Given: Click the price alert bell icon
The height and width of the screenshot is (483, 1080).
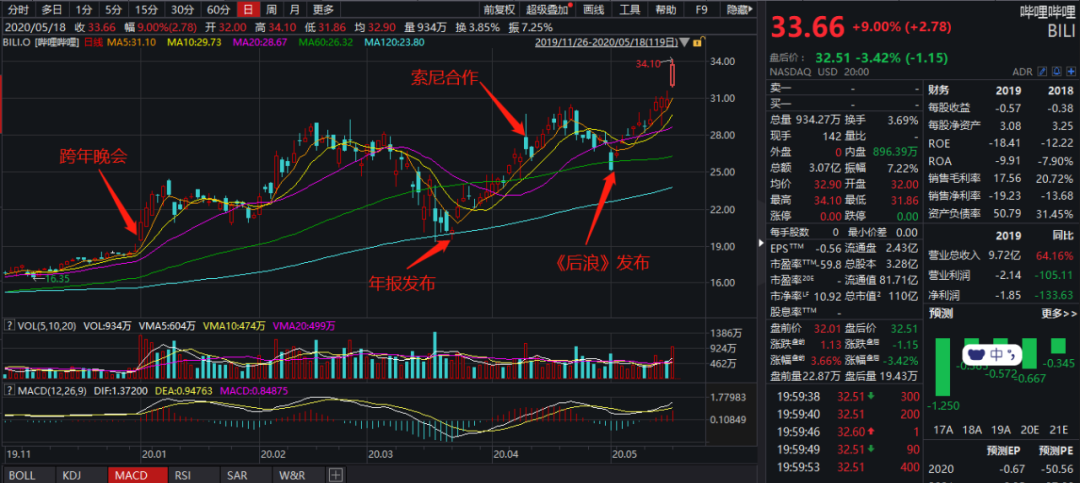Looking at the screenshot, I should tap(1056, 71).
